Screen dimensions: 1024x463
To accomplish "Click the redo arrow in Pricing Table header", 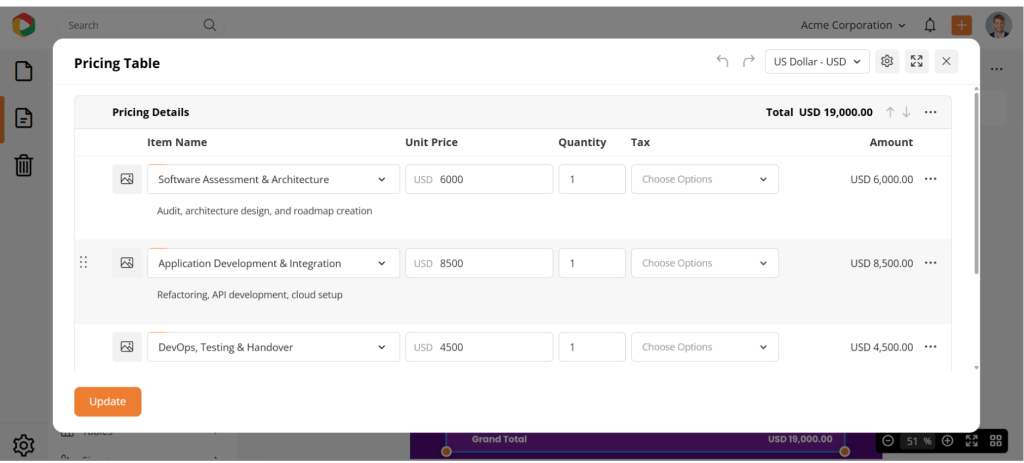I will coord(748,62).
